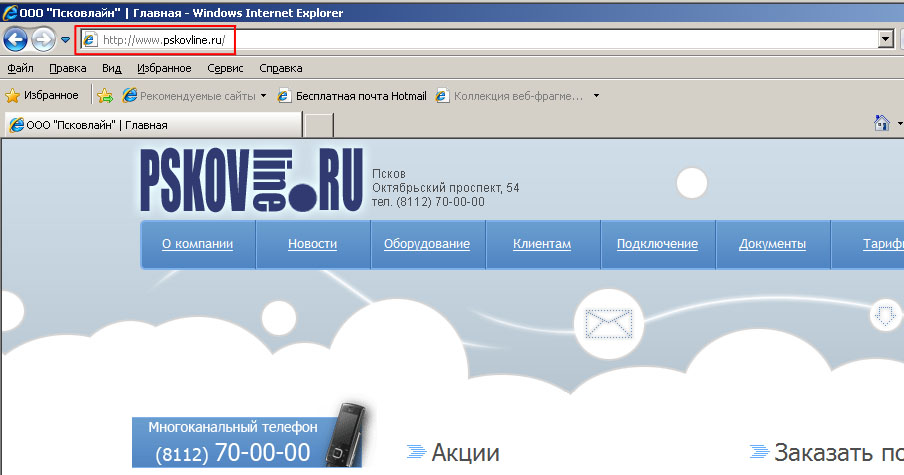Open the Справка menu

pos(281,68)
